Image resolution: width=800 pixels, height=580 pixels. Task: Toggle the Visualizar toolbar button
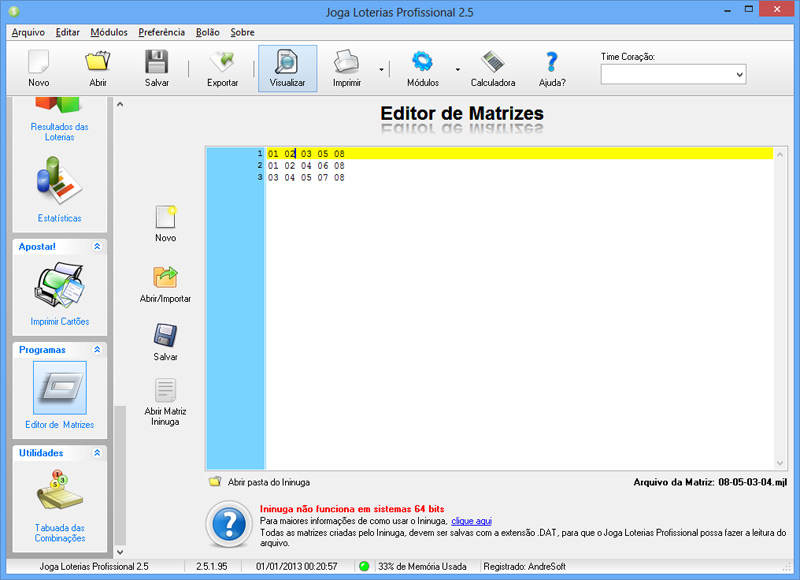287,67
